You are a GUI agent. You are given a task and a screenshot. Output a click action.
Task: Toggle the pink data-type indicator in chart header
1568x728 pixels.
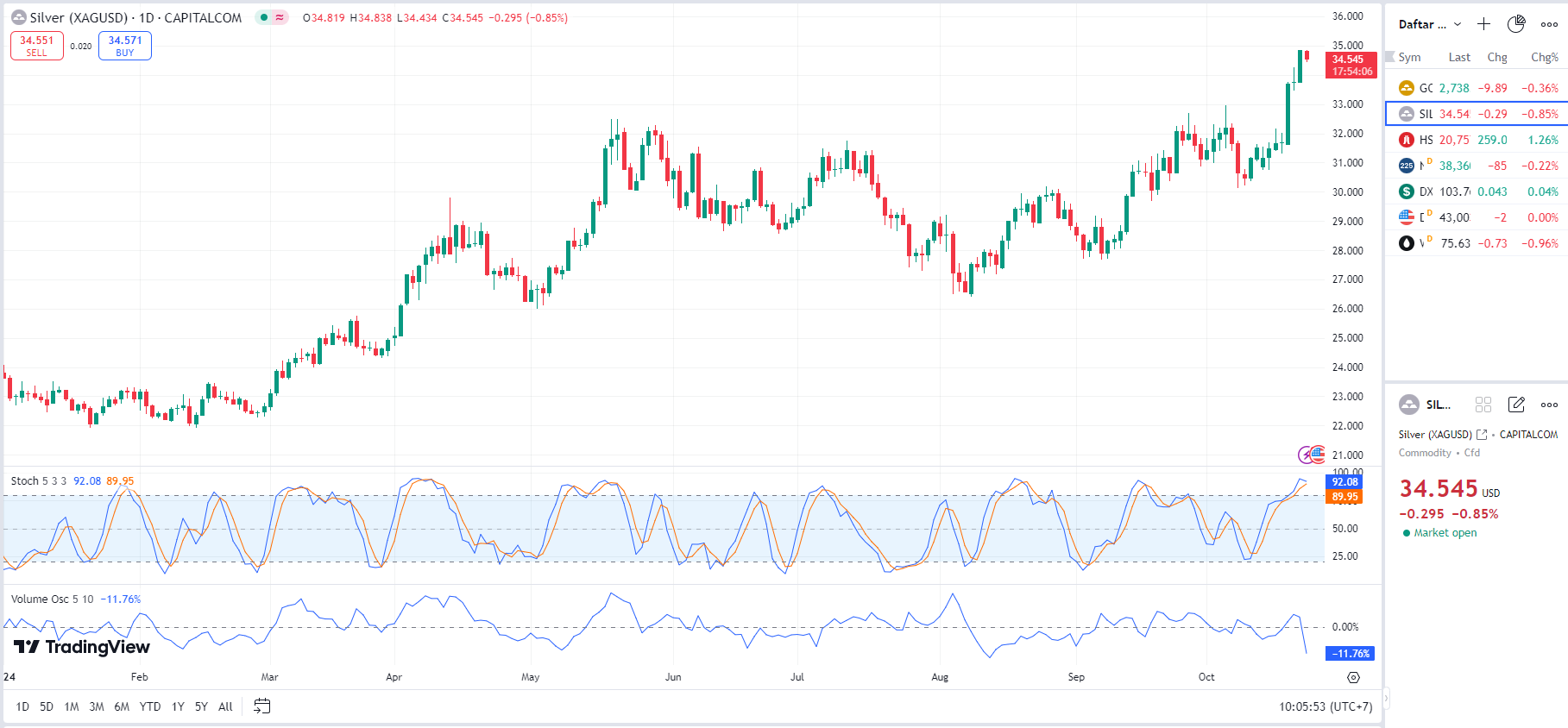click(x=280, y=17)
